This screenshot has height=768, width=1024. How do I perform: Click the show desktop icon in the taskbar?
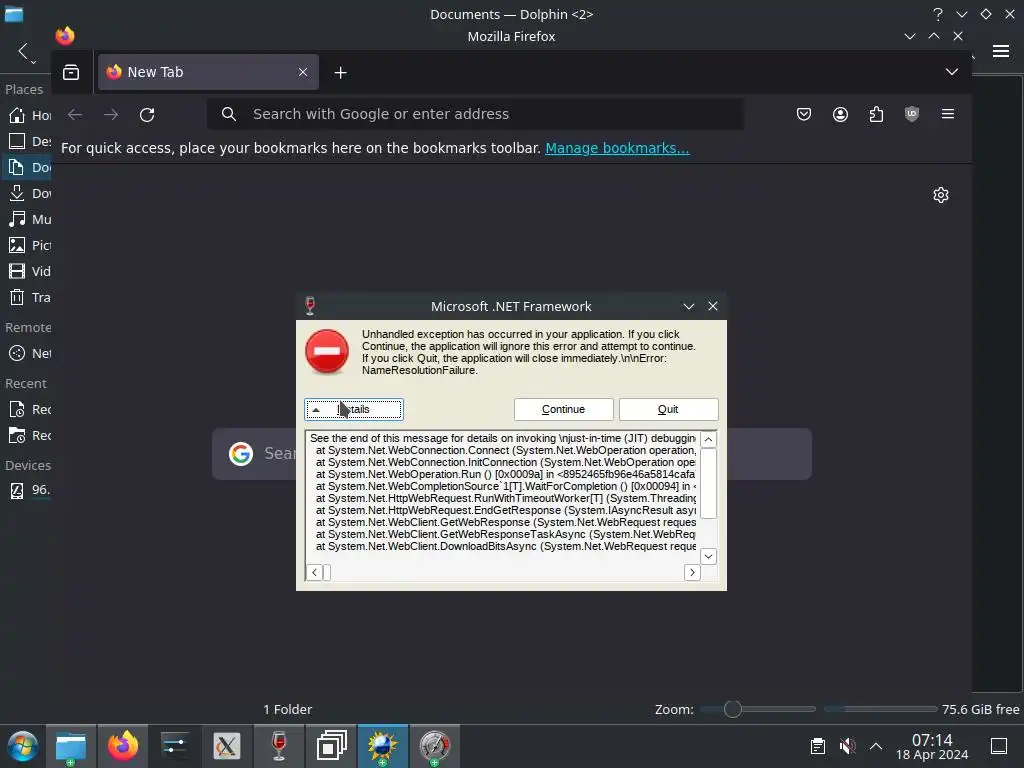pos(999,746)
